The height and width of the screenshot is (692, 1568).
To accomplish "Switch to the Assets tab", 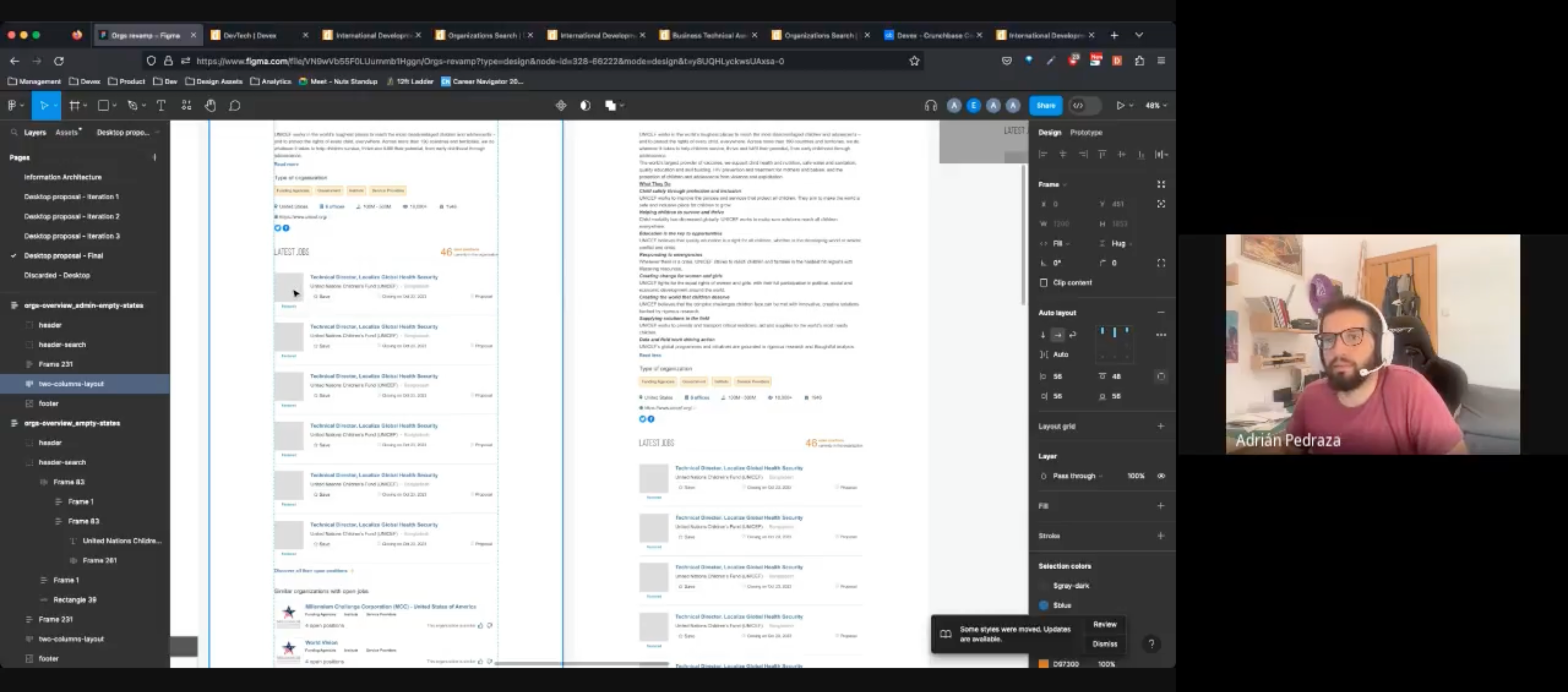I will [66, 133].
